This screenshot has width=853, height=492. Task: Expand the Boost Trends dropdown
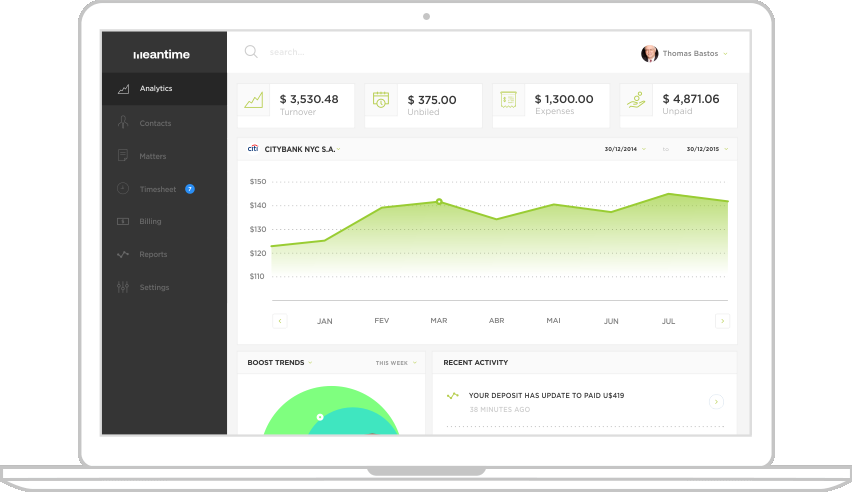coord(311,363)
